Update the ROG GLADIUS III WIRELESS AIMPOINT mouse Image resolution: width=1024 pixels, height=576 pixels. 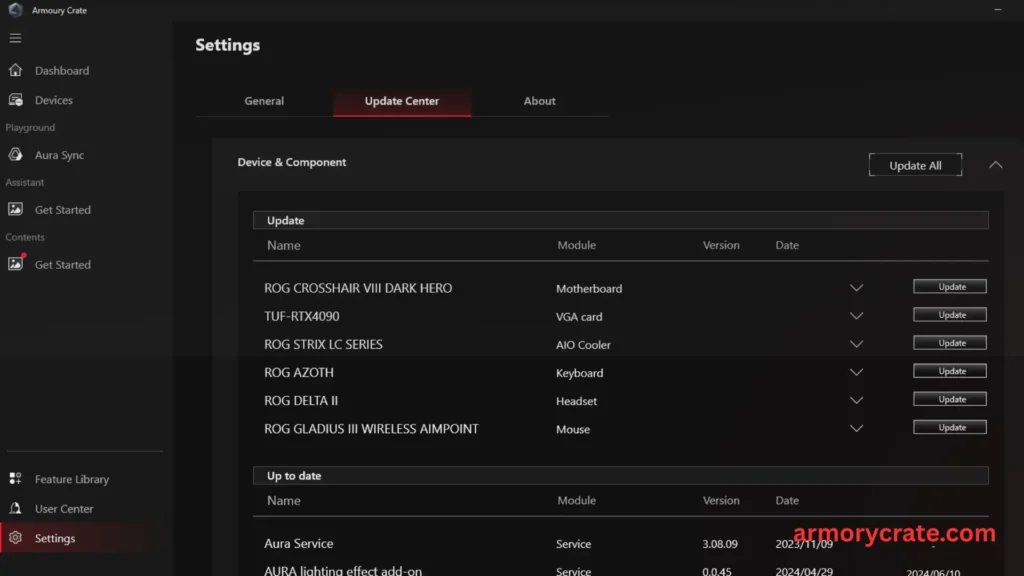(948, 426)
